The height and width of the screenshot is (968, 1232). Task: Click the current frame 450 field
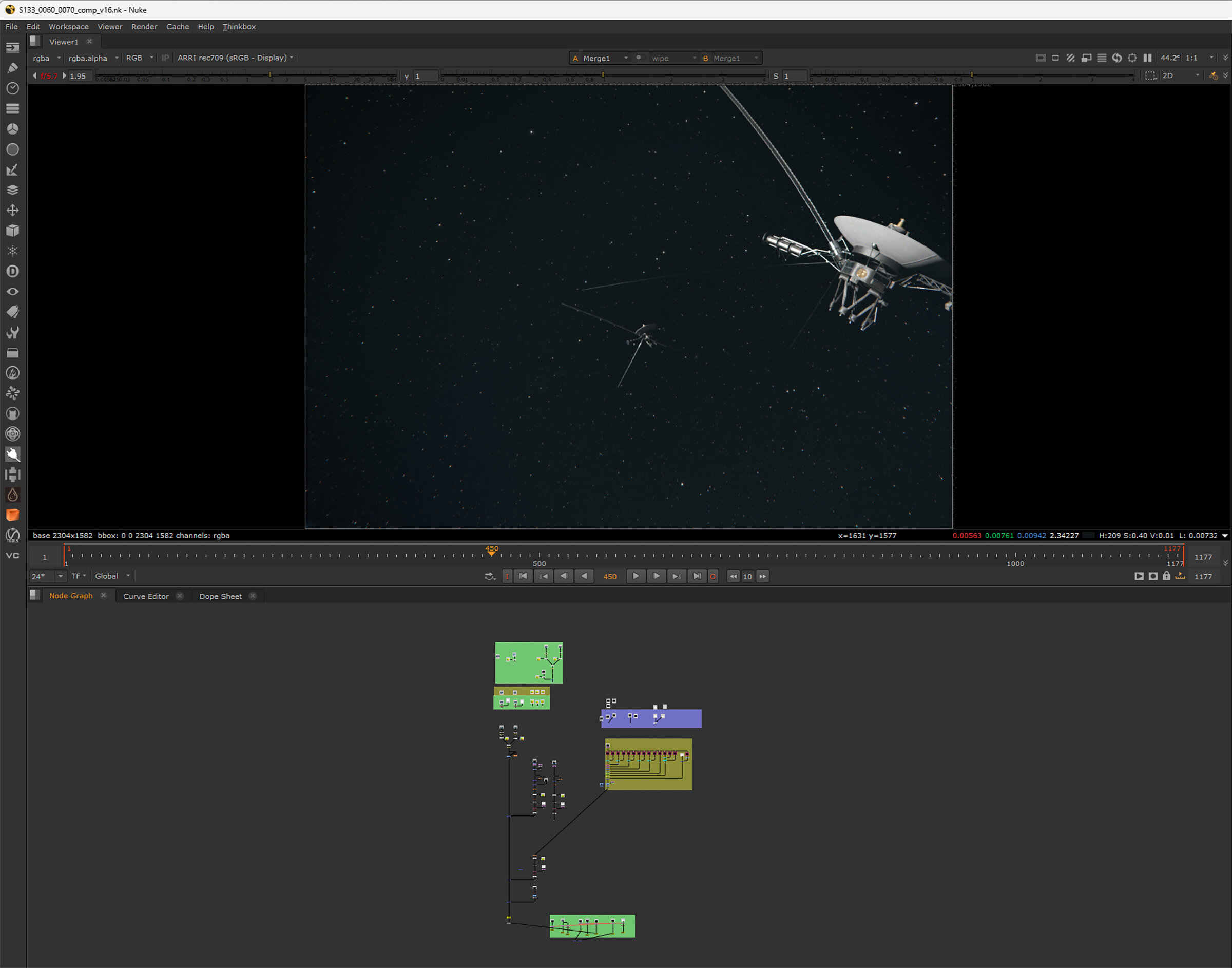(609, 576)
